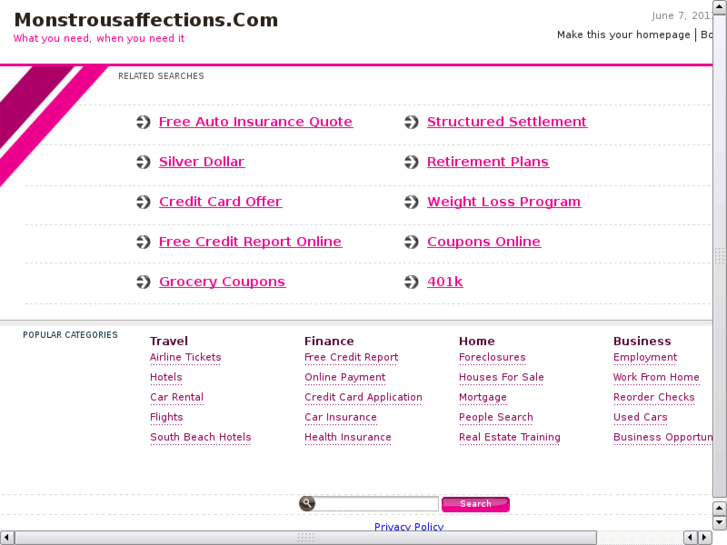Image resolution: width=727 pixels, height=545 pixels.
Task: Click arrow icon beside Weight Loss Program
Action: [x=411, y=202]
